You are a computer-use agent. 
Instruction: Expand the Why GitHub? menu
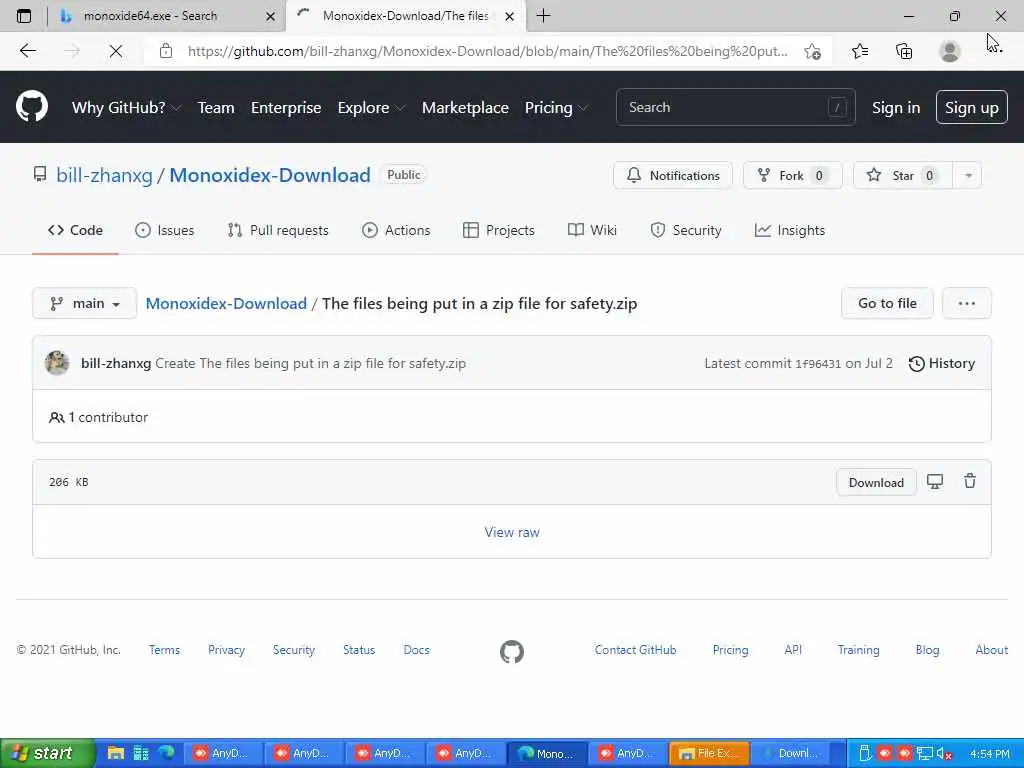click(126, 107)
